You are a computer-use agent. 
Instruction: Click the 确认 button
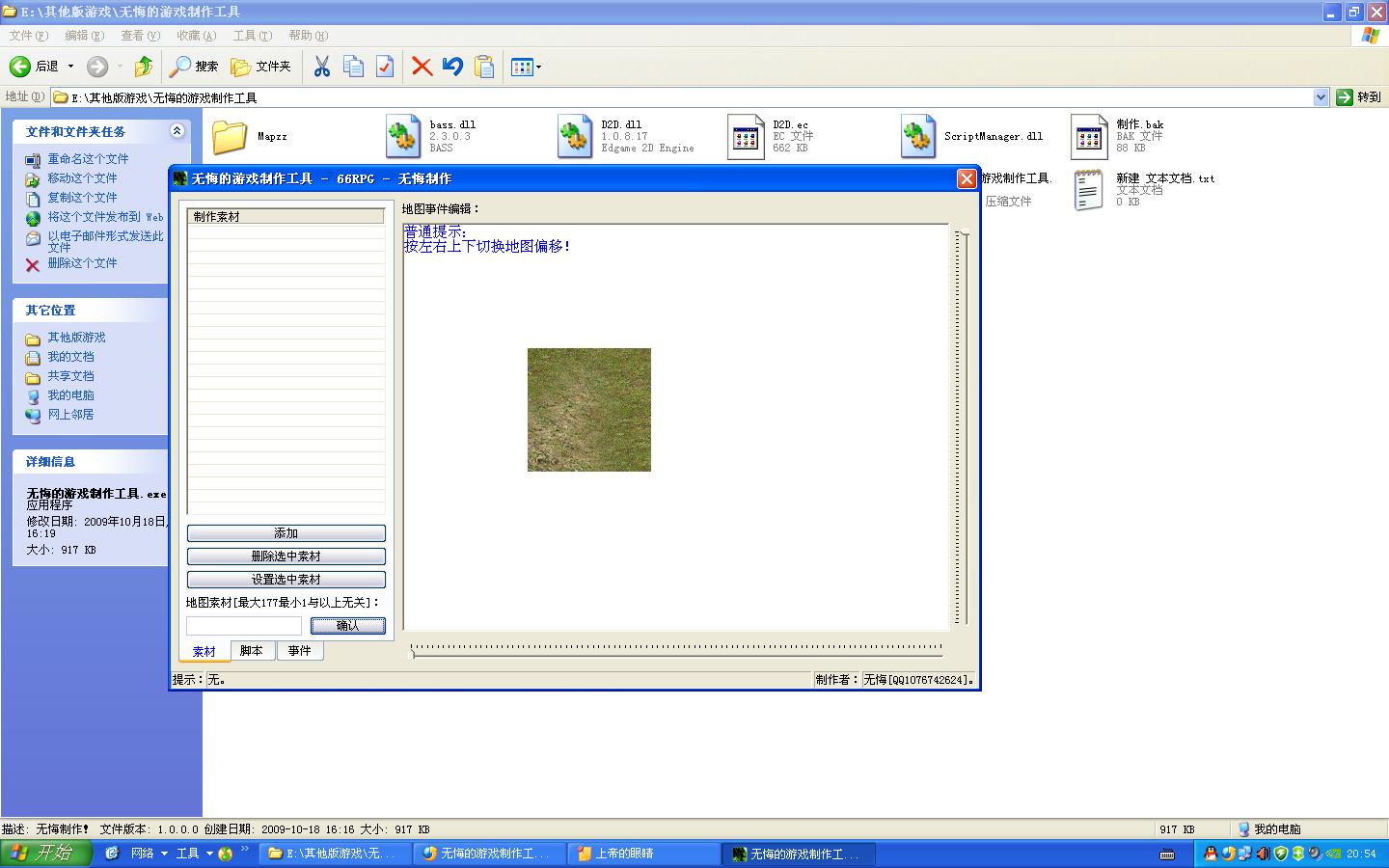coord(348,626)
